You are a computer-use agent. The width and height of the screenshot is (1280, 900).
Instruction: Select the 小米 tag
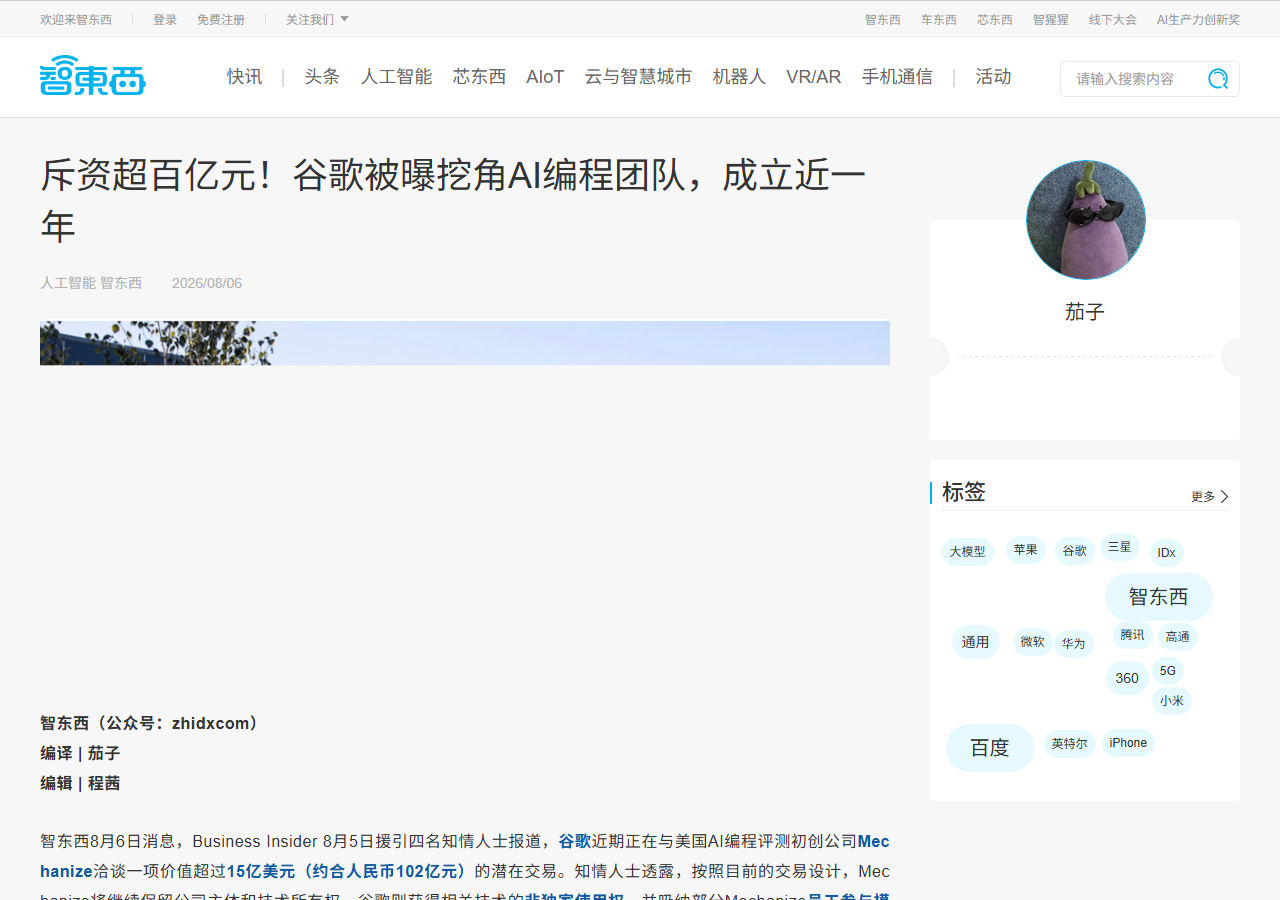tap(1171, 701)
